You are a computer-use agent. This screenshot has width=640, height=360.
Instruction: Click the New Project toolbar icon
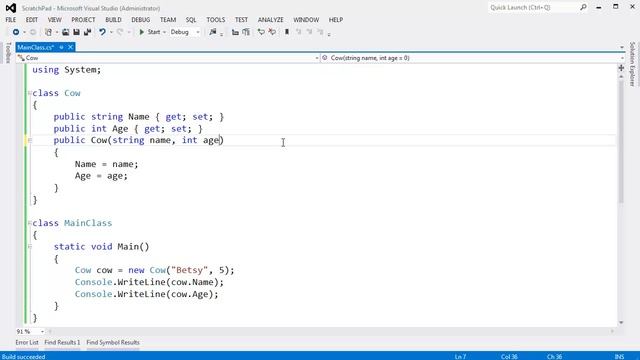[x=49, y=32]
